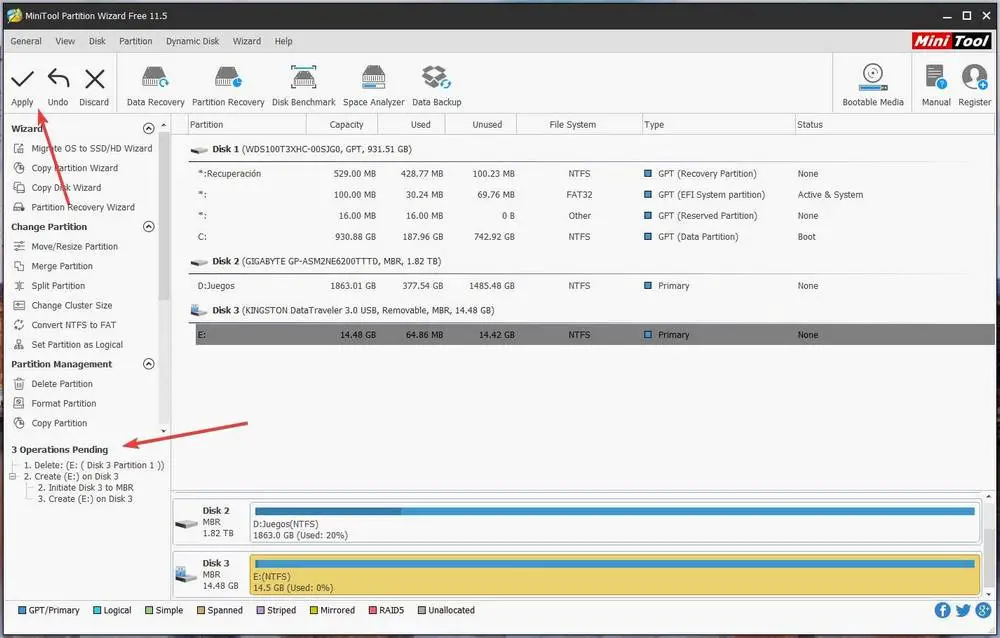Collapse the Wizard section

149,128
